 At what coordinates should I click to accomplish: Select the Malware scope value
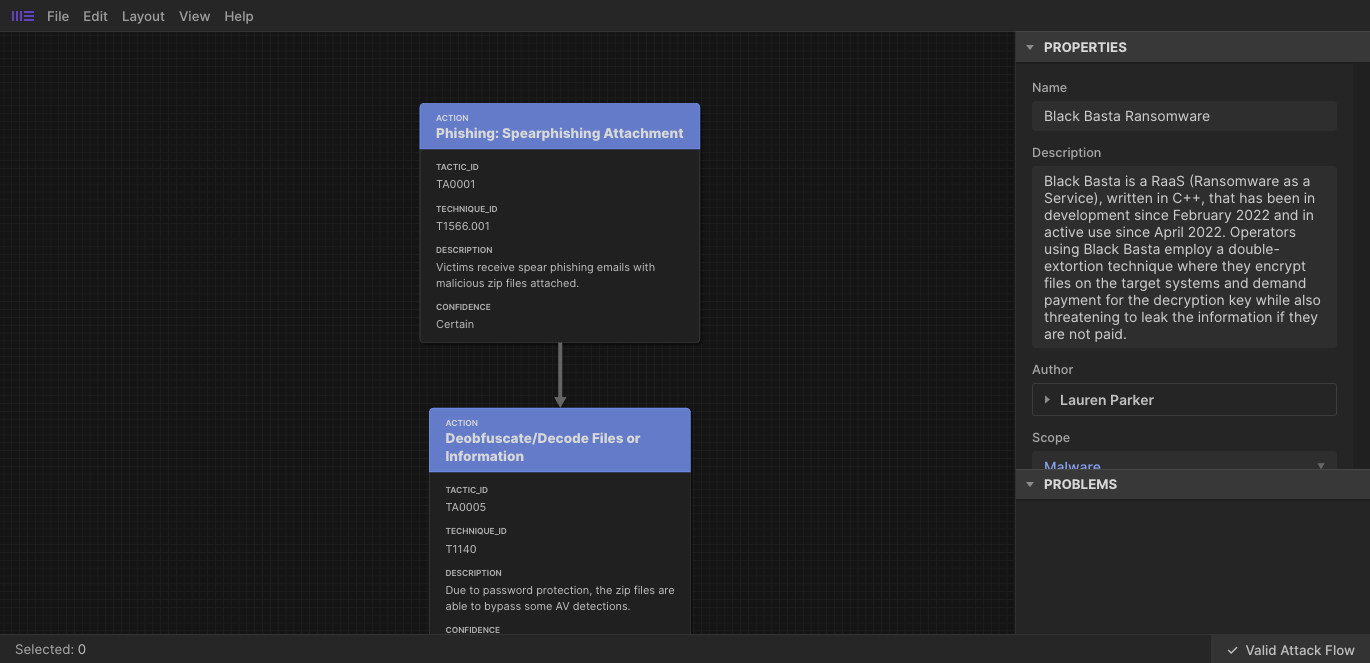coord(1072,466)
